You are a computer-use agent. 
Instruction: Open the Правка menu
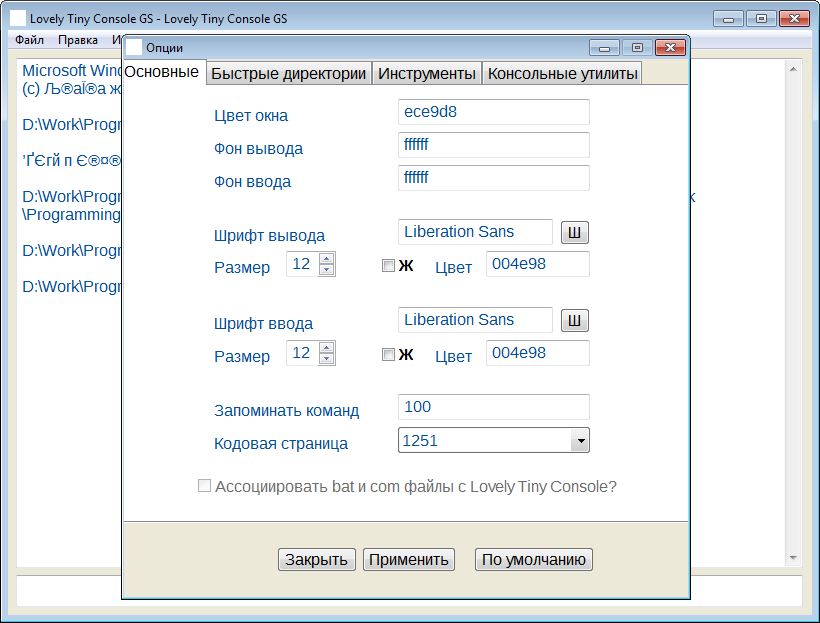coord(78,40)
